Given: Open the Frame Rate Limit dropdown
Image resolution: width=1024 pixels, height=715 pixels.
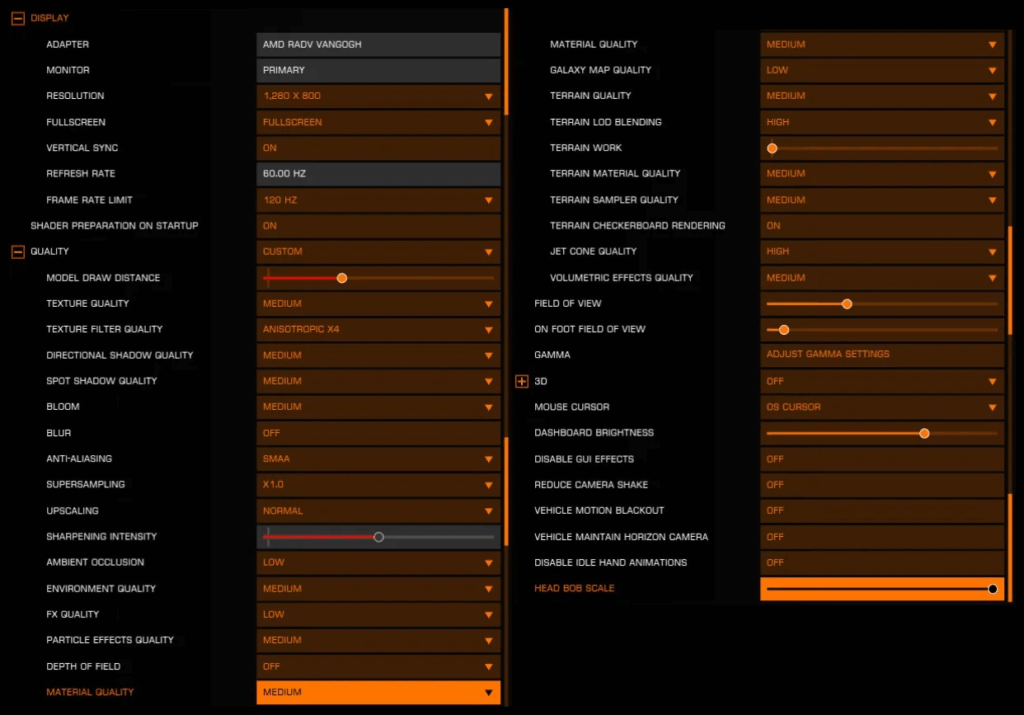Looking at the screenshot, I should pyautogui.click(x=378, y=200).
